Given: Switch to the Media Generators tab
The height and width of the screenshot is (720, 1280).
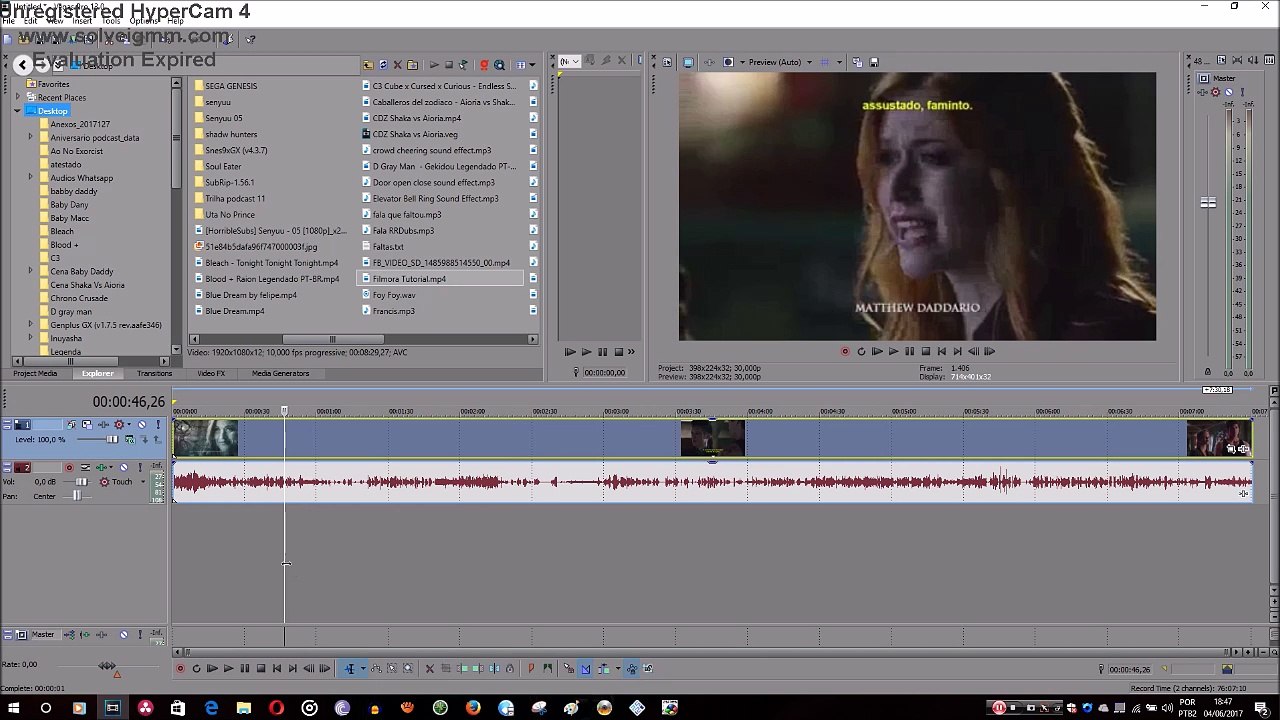Looking at the screenshot, I should click(x=280, y=373).
